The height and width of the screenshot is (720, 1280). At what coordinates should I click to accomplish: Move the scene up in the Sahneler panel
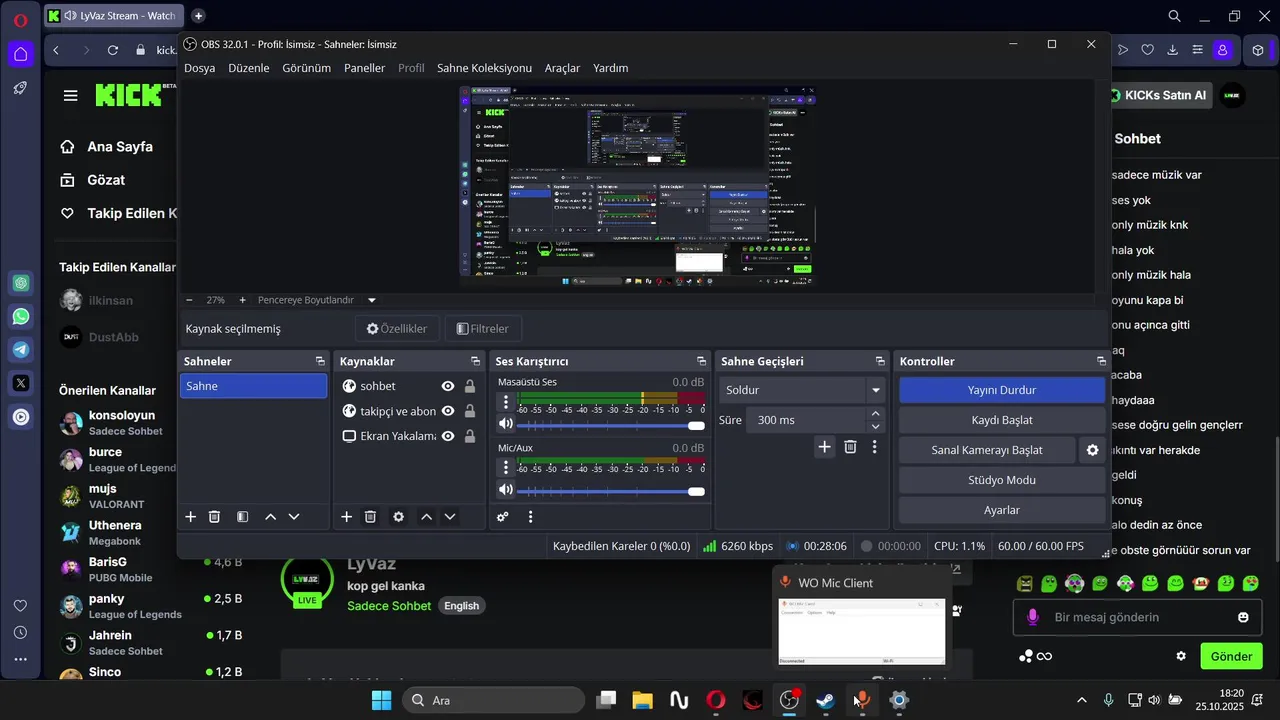[270, 517]
